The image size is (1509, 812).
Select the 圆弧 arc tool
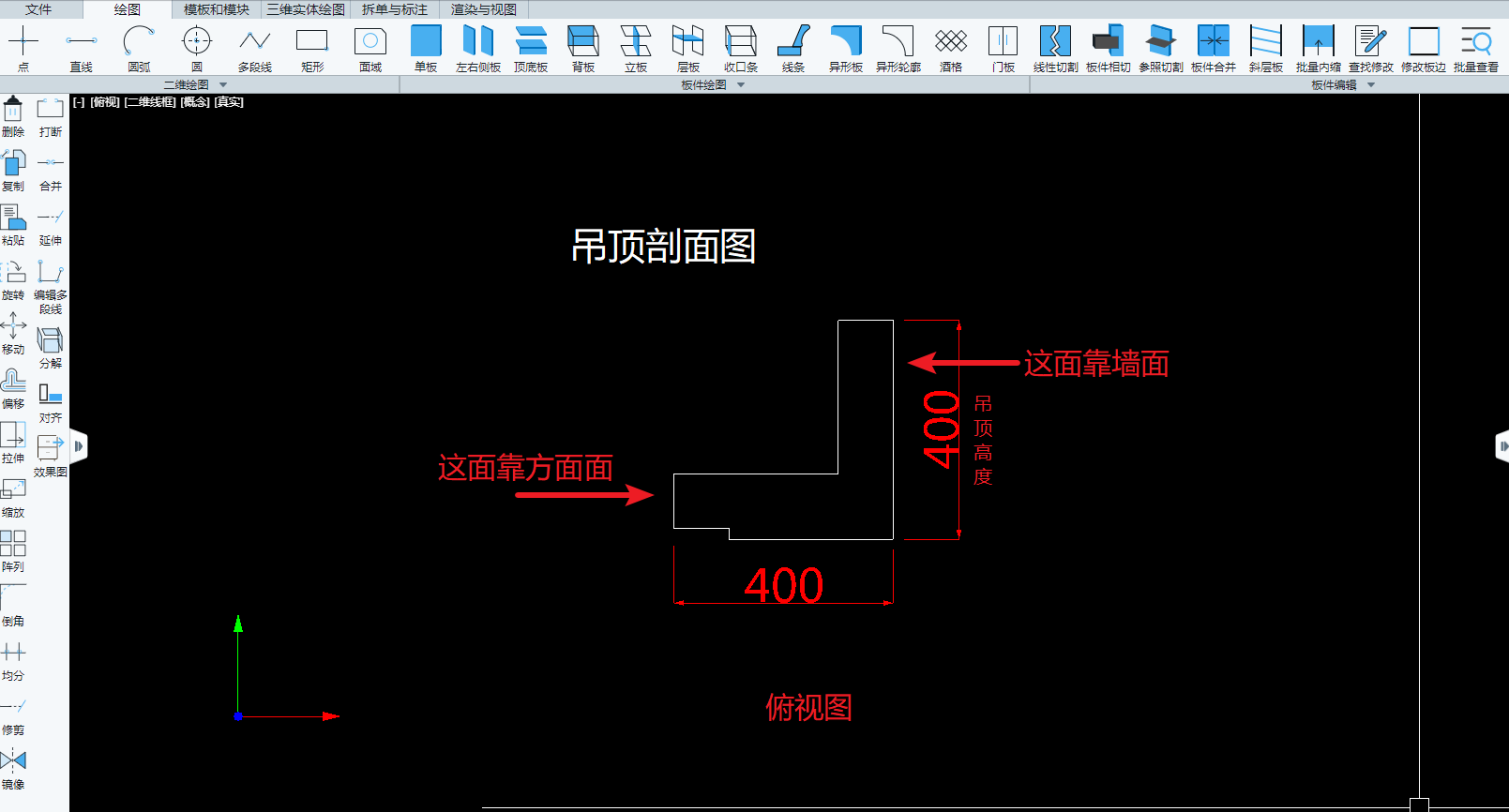[139, 49]
